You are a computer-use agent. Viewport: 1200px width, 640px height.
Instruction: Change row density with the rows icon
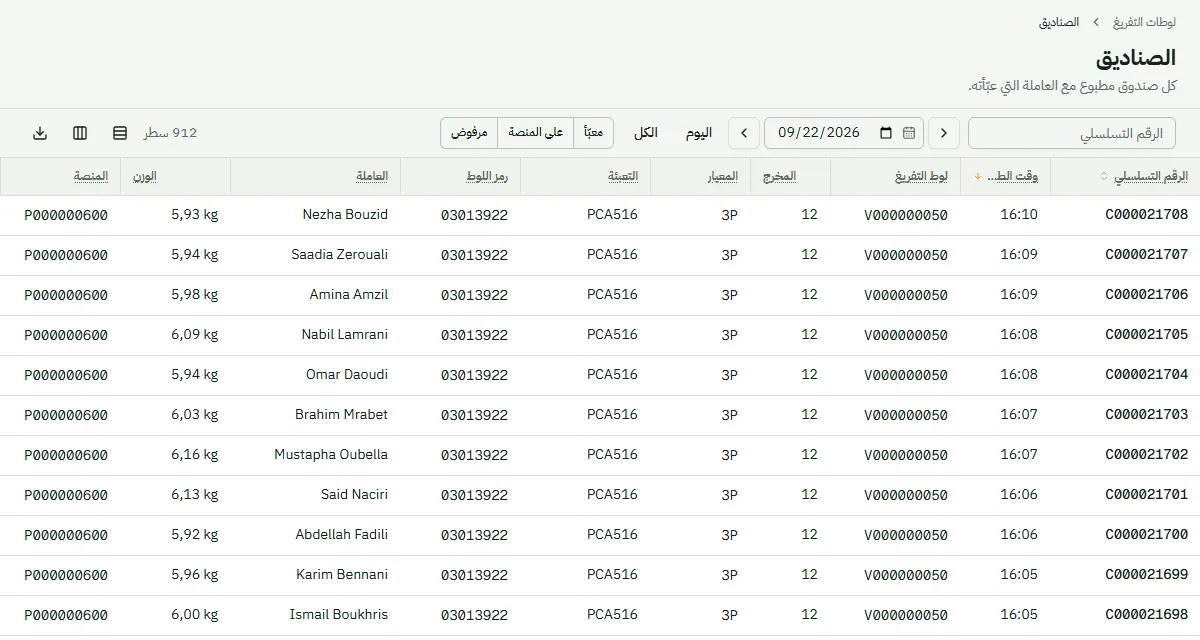click(120, 133)
